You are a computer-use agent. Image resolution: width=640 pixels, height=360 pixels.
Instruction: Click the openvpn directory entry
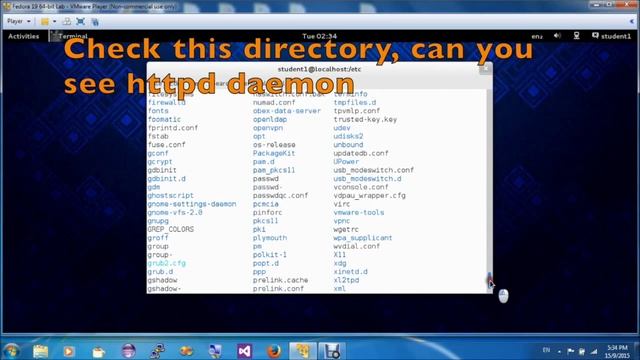click(268, 128)
